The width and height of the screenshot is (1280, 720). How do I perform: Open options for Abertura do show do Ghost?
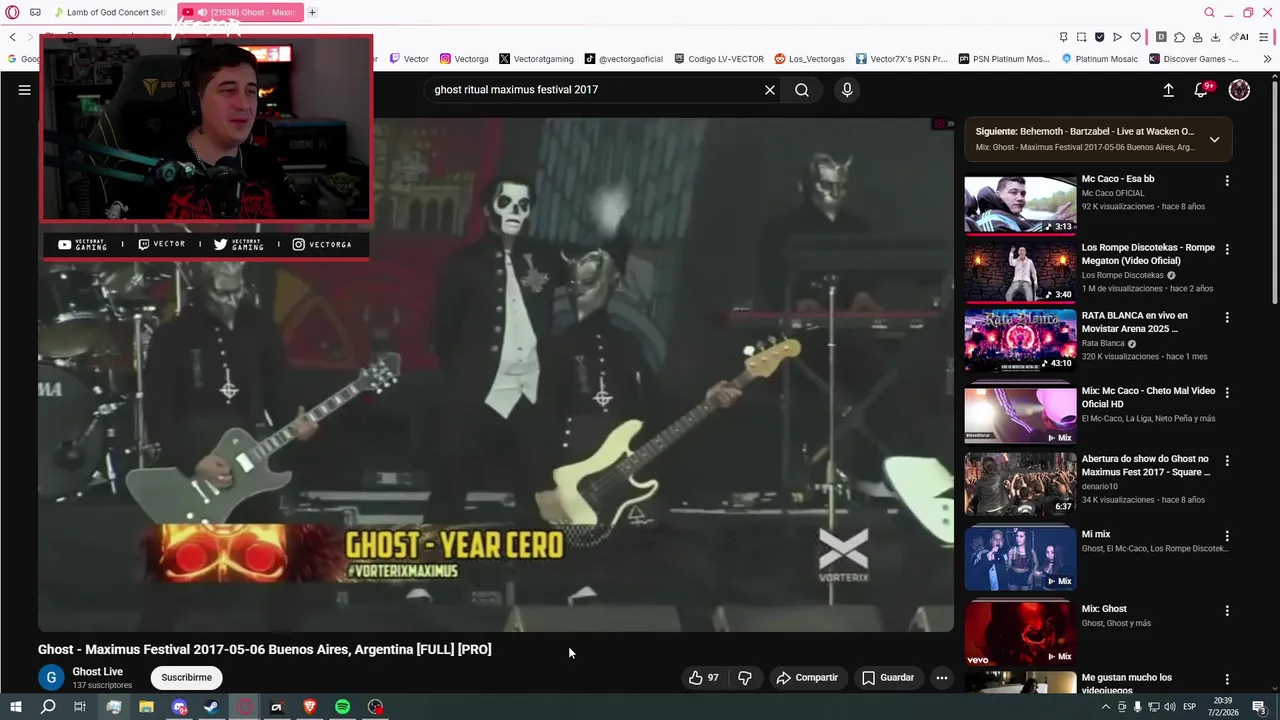[x=1227, y=460]
